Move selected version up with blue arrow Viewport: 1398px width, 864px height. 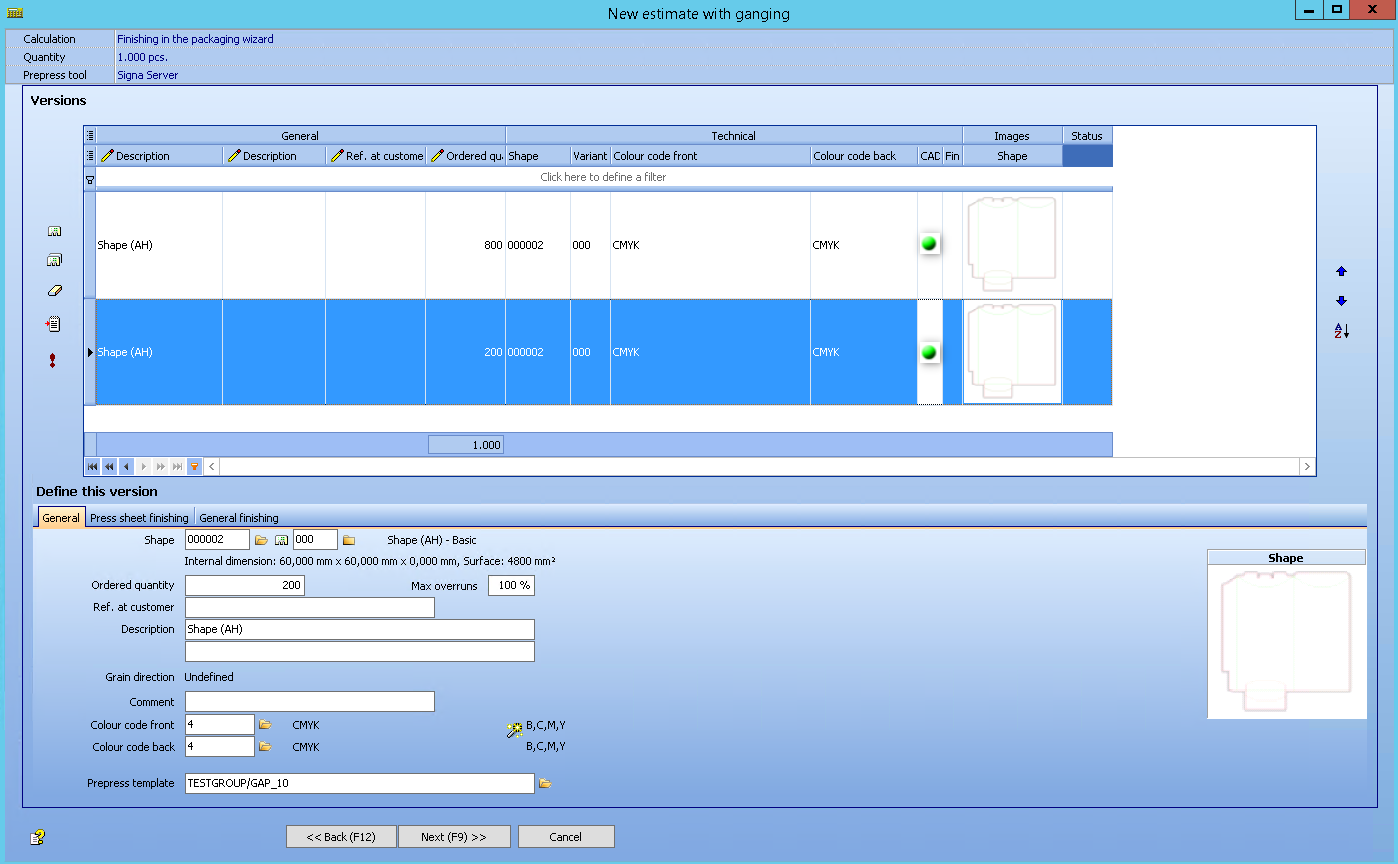point(1342,271)
